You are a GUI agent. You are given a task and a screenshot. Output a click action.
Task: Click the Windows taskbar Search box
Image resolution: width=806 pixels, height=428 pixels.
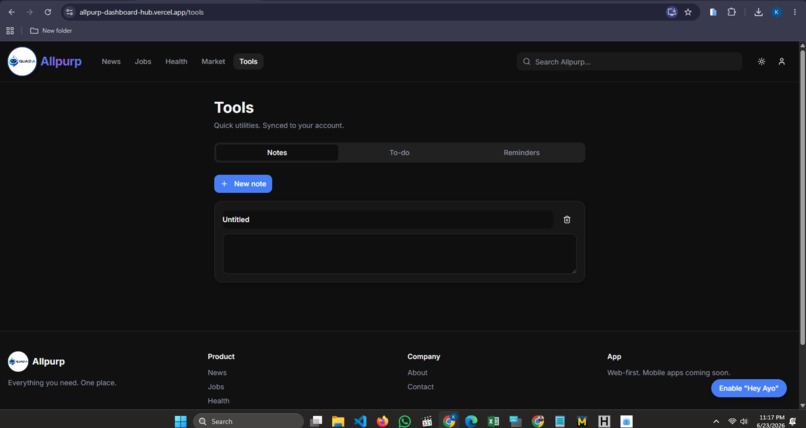point(248,421)
